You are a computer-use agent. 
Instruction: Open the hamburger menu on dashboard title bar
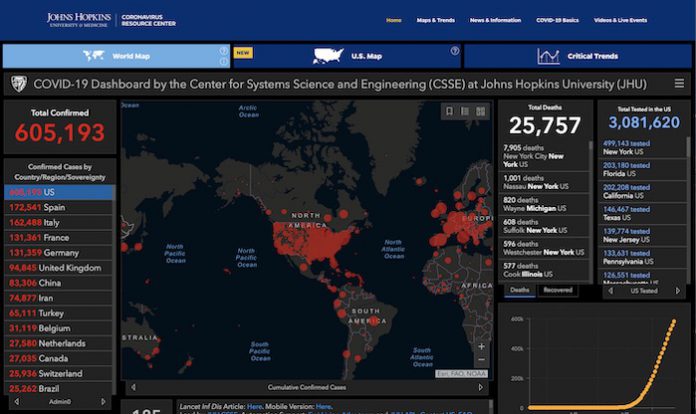pyautogui.click(x=679, y=83)
